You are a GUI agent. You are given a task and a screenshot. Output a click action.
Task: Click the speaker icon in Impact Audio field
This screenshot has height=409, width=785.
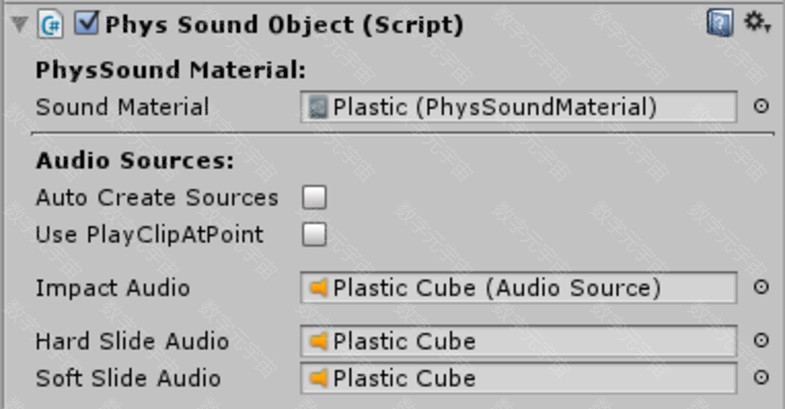click(318, 288)
